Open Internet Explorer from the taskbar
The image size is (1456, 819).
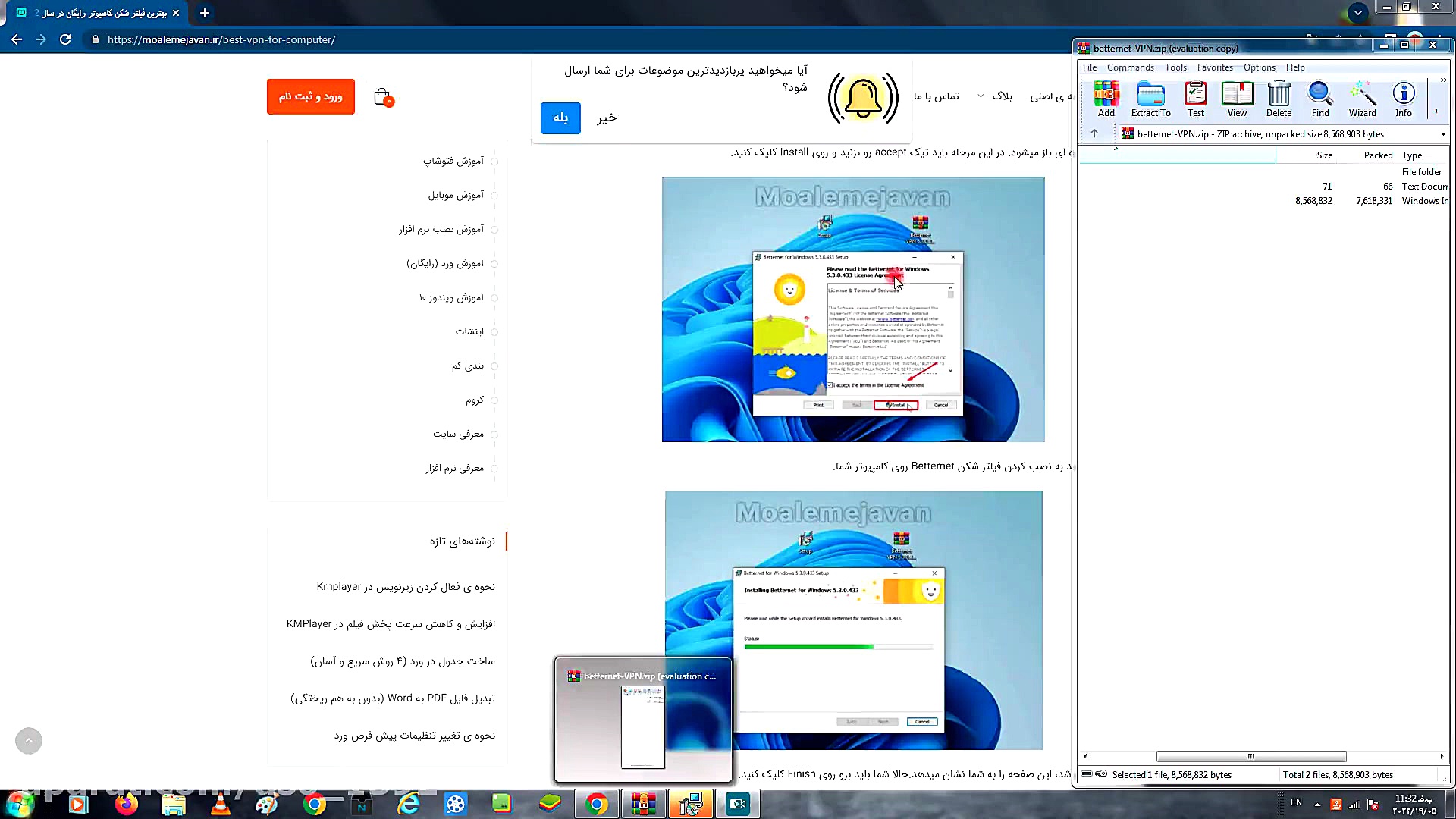click(x=409, y=805)
